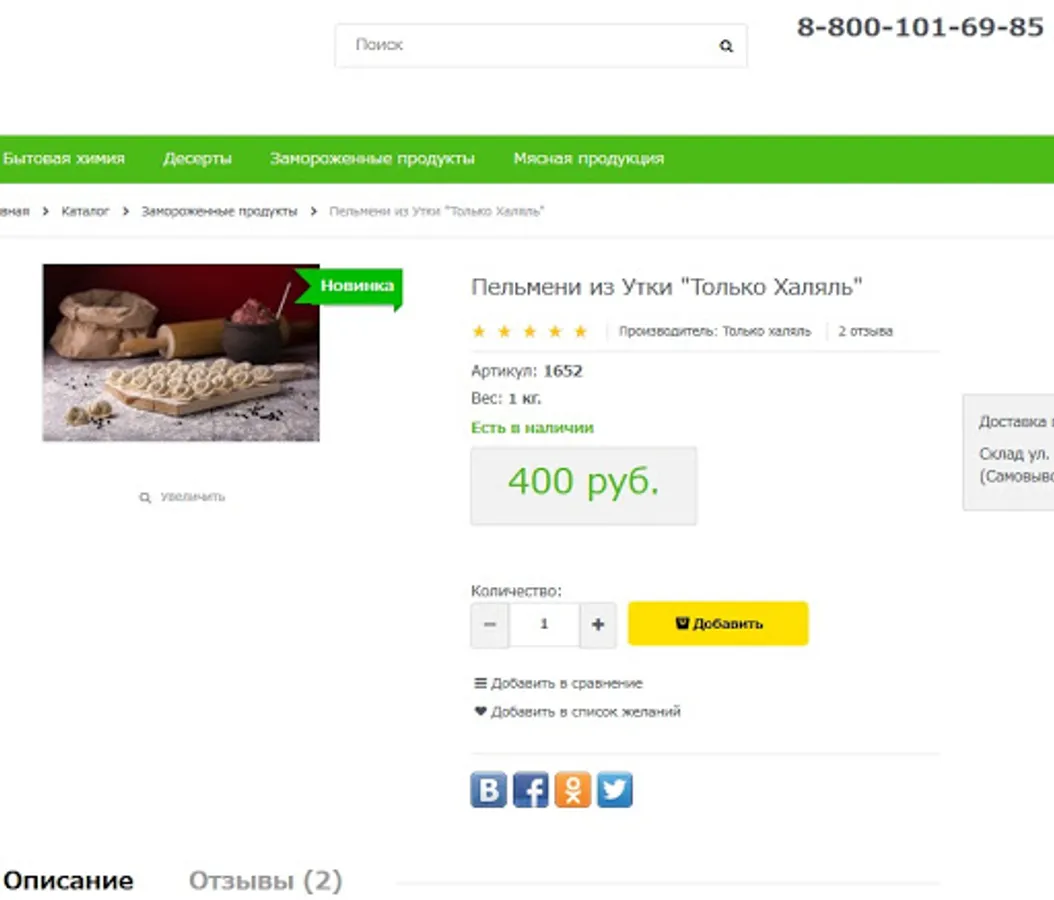The width and height of the screenshot is (1054, 900).
Task: Switch to Отзывы (2) tab
Action: click(266, 881)
